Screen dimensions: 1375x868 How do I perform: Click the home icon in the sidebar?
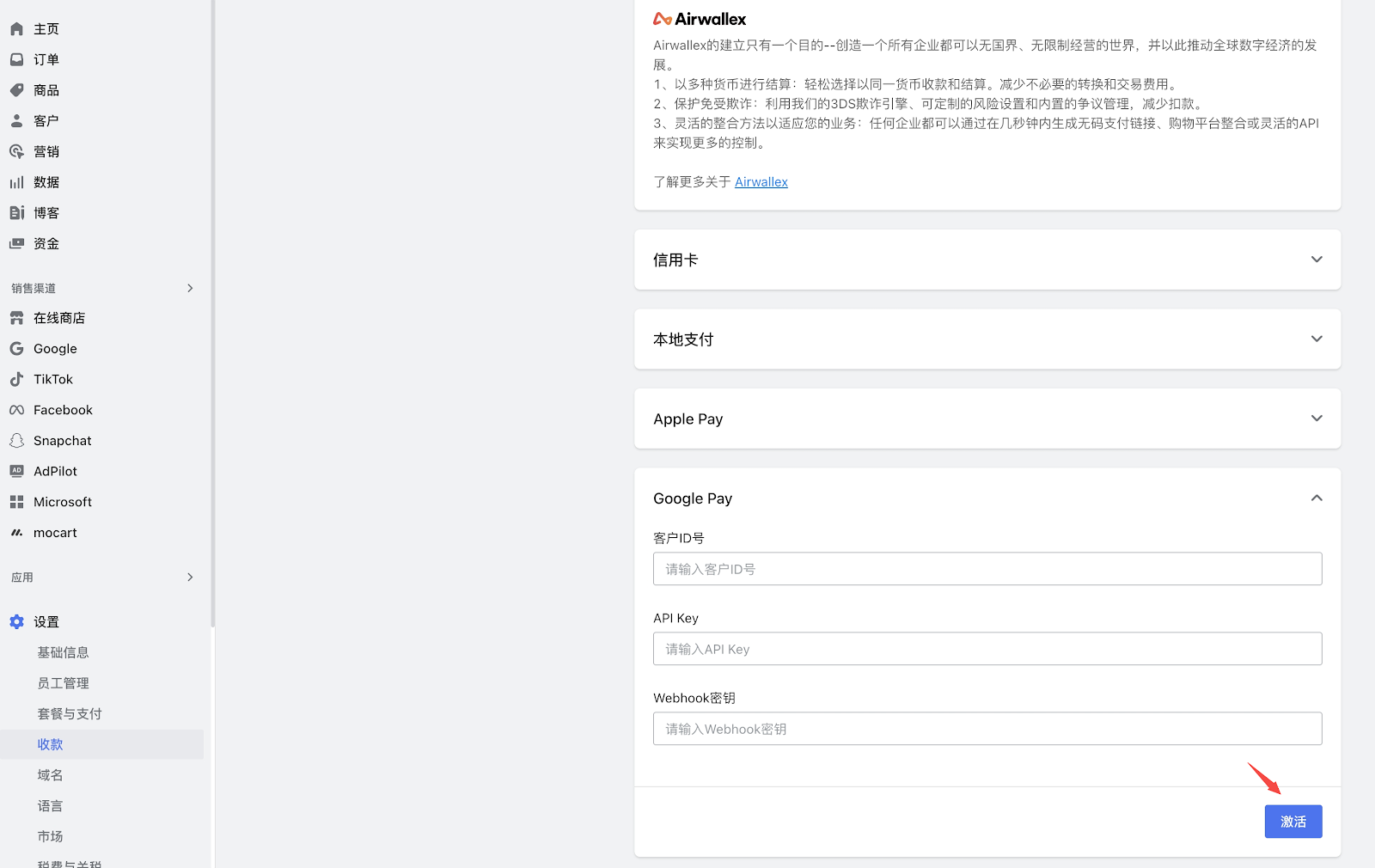coord(16,29)
